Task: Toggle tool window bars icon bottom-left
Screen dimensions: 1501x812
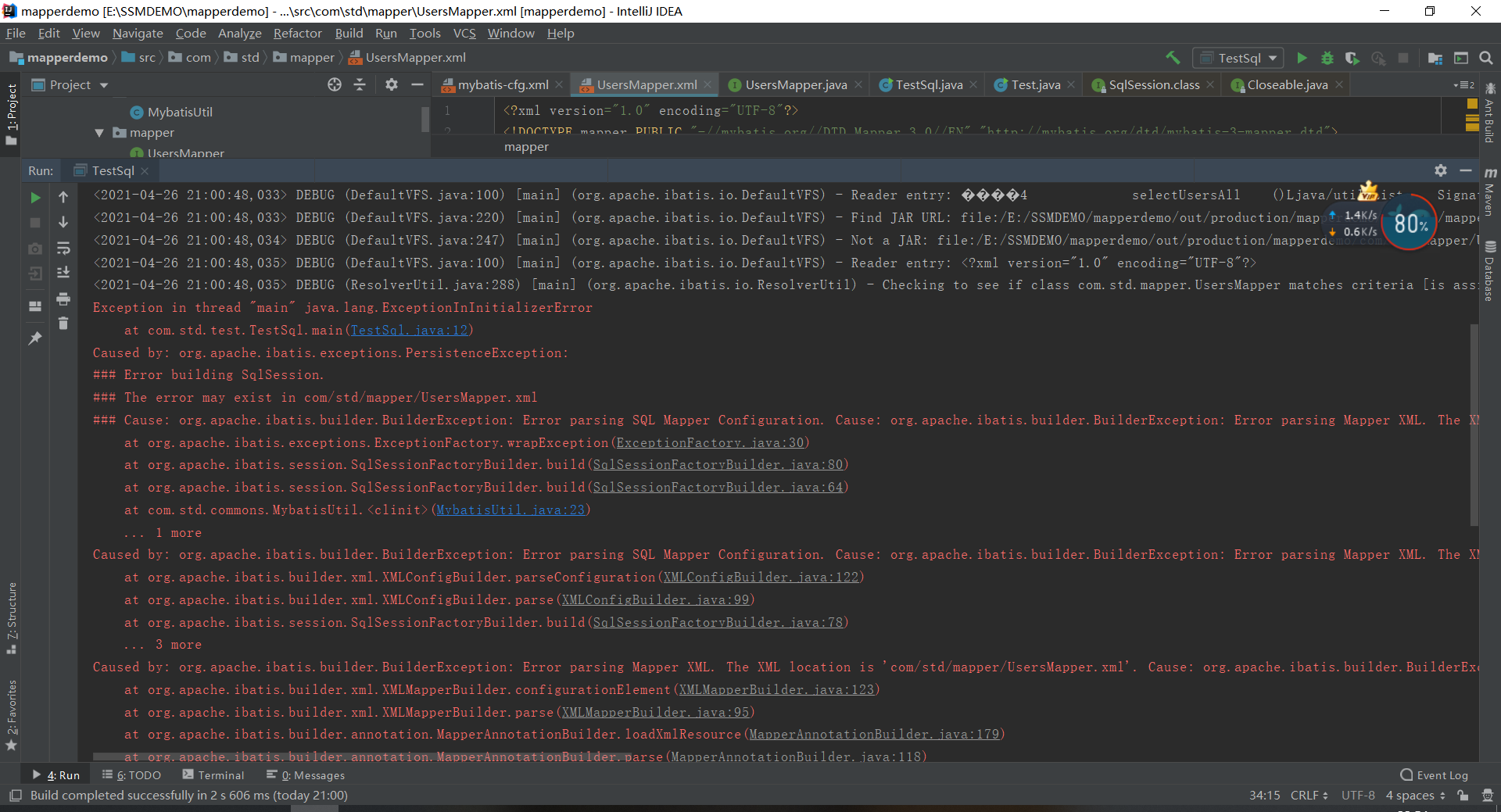Action: click(15, 796)
